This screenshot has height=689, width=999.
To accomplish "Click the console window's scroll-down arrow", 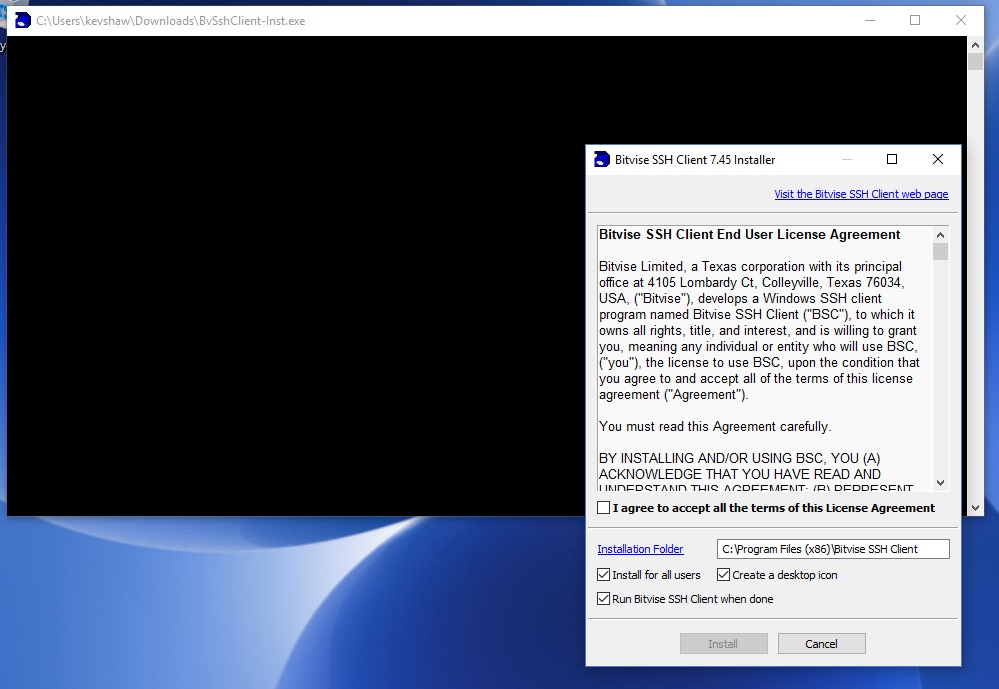I will pos(975,508).
